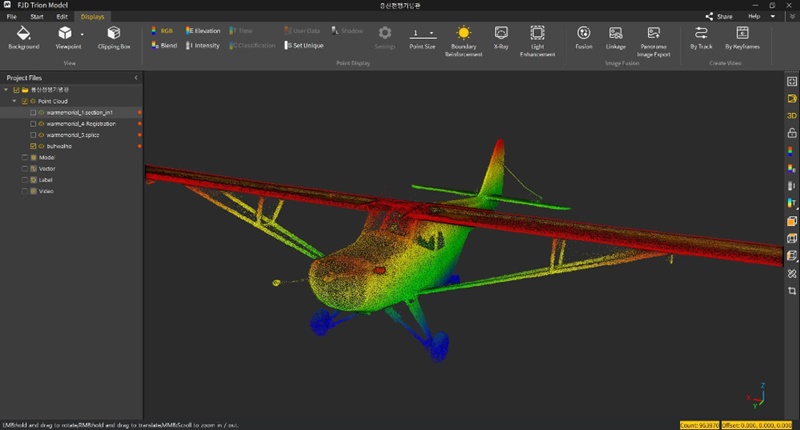Viewport: 800px width, 430px height.
Task: Check the Model layer checkbox
Action: (24, 157)
